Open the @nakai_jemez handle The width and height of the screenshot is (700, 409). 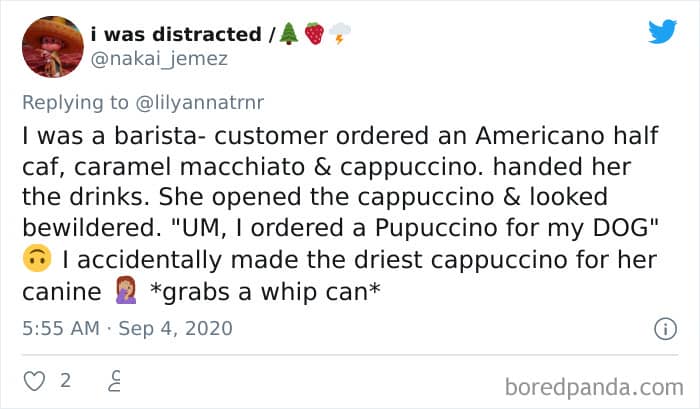[159, 59]
